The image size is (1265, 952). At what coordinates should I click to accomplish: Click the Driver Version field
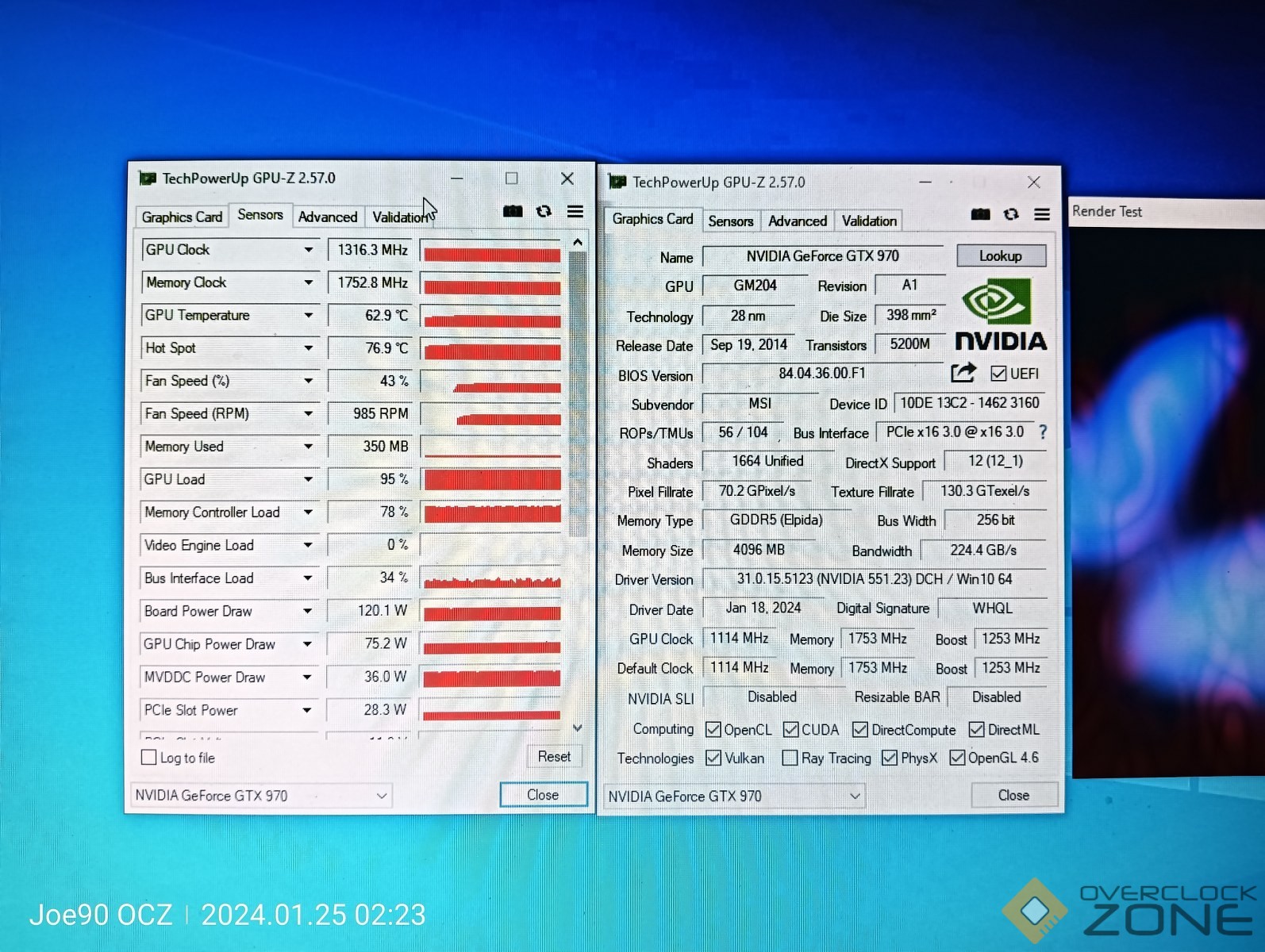pyautogui.click(x=875, y=579)
